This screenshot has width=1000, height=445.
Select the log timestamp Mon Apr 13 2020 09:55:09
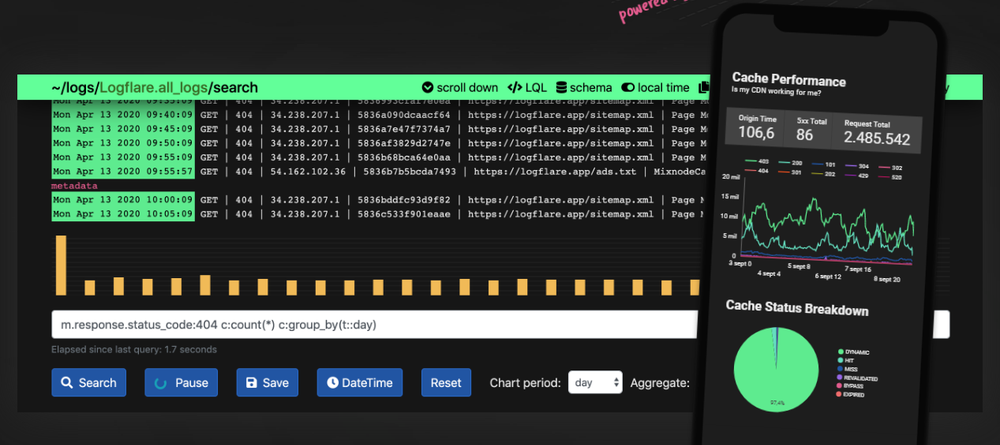(x=122, y=157)
